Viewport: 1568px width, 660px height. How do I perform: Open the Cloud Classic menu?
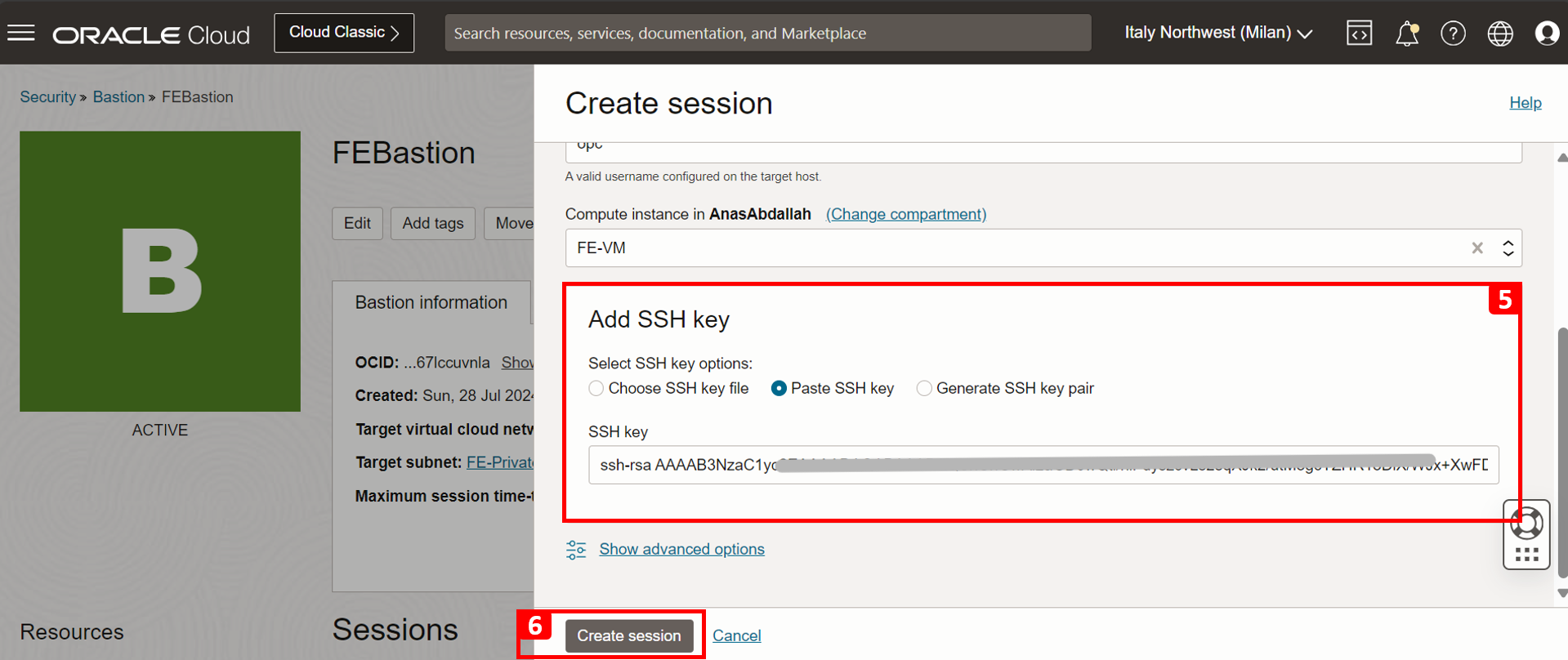[x=344, y=33]
